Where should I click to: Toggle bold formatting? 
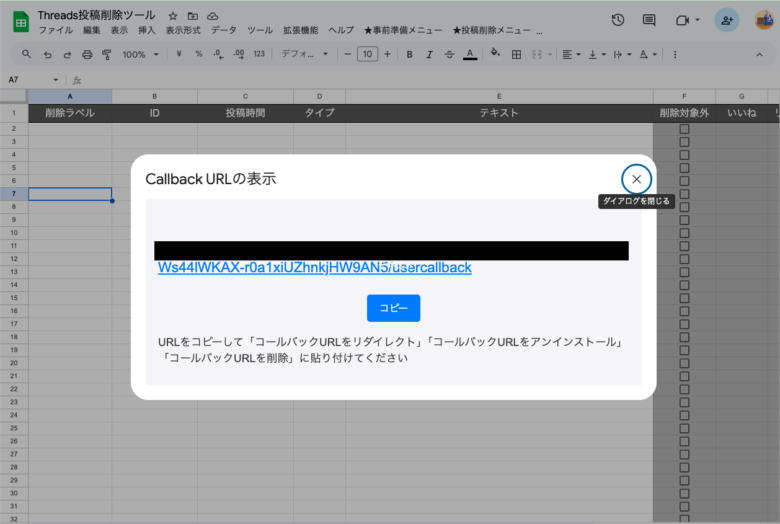(x=409, y=54)
